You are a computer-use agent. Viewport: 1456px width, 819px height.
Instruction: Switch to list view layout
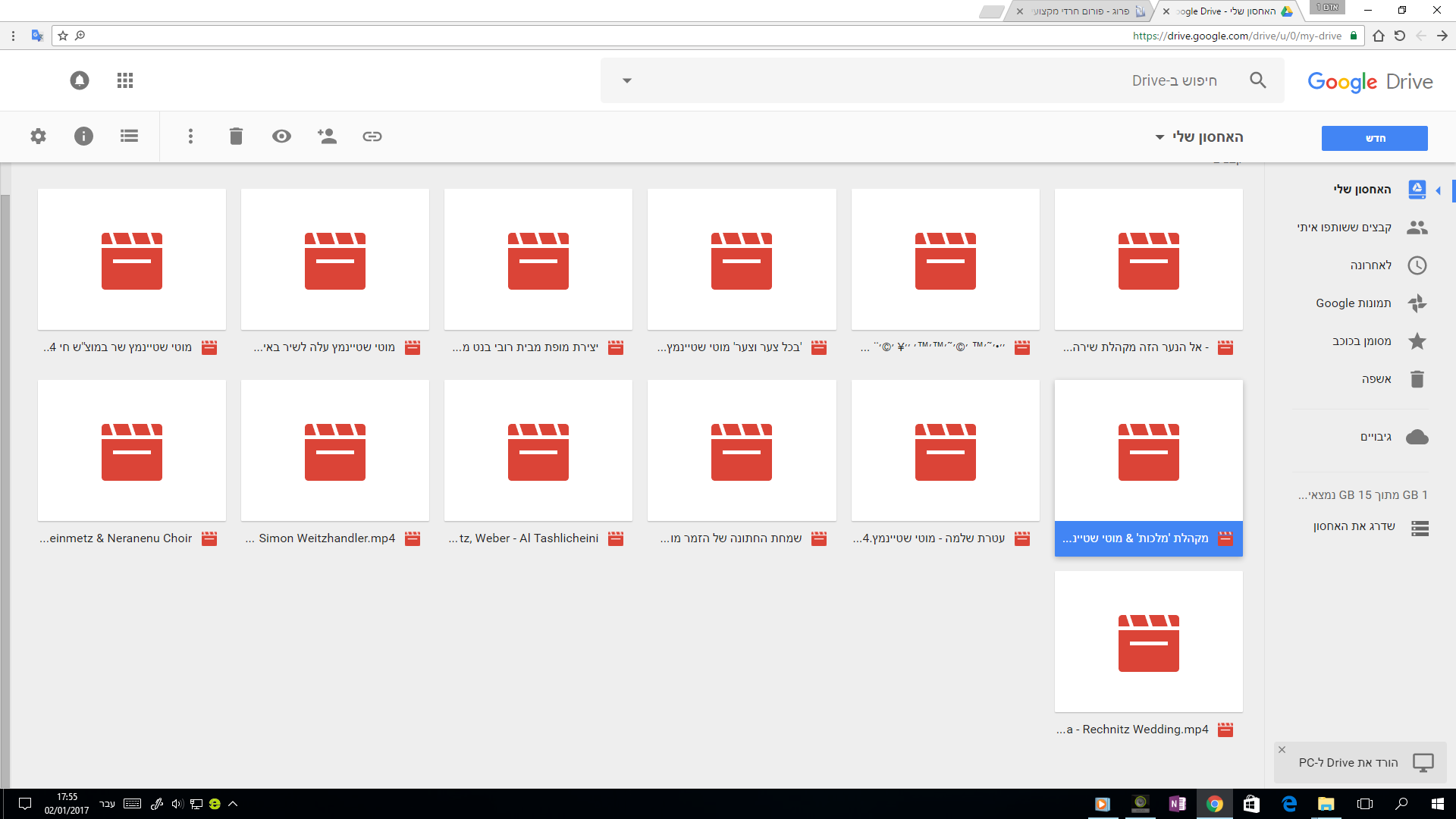tap(129, 136)
